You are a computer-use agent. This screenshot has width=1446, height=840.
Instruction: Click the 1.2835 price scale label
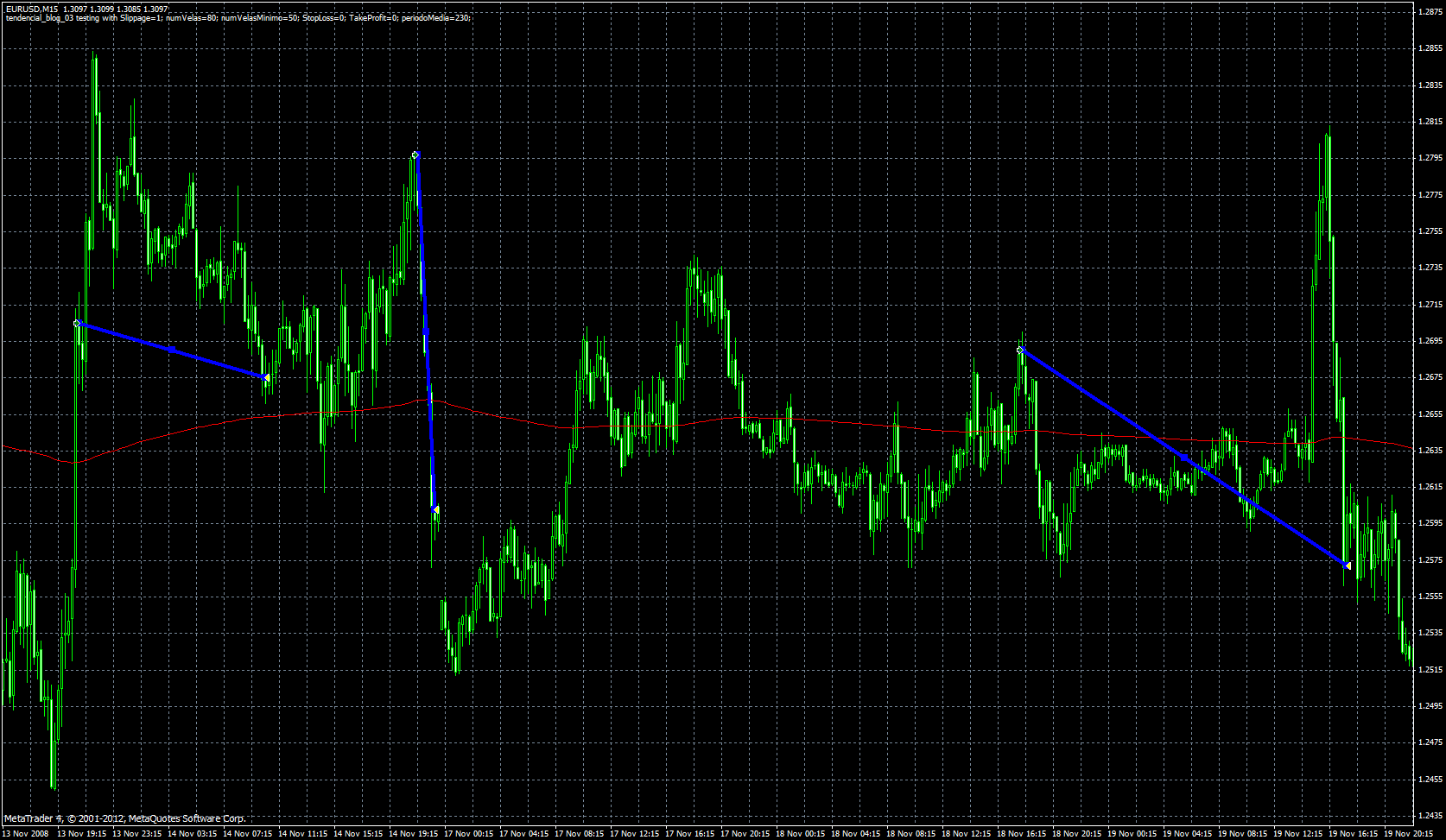pyautogui.click(x=1431, y=85)
